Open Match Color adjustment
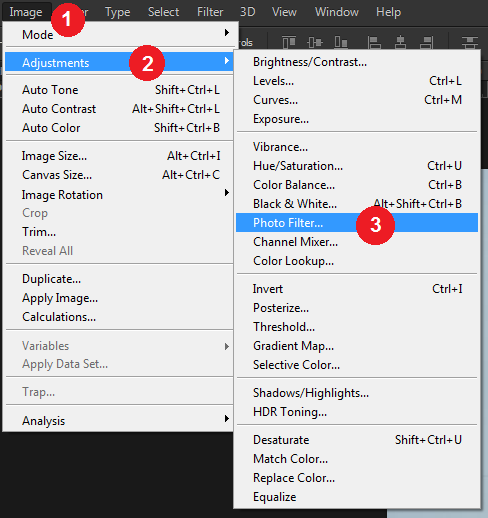488x518 pixels. (357, 459)
